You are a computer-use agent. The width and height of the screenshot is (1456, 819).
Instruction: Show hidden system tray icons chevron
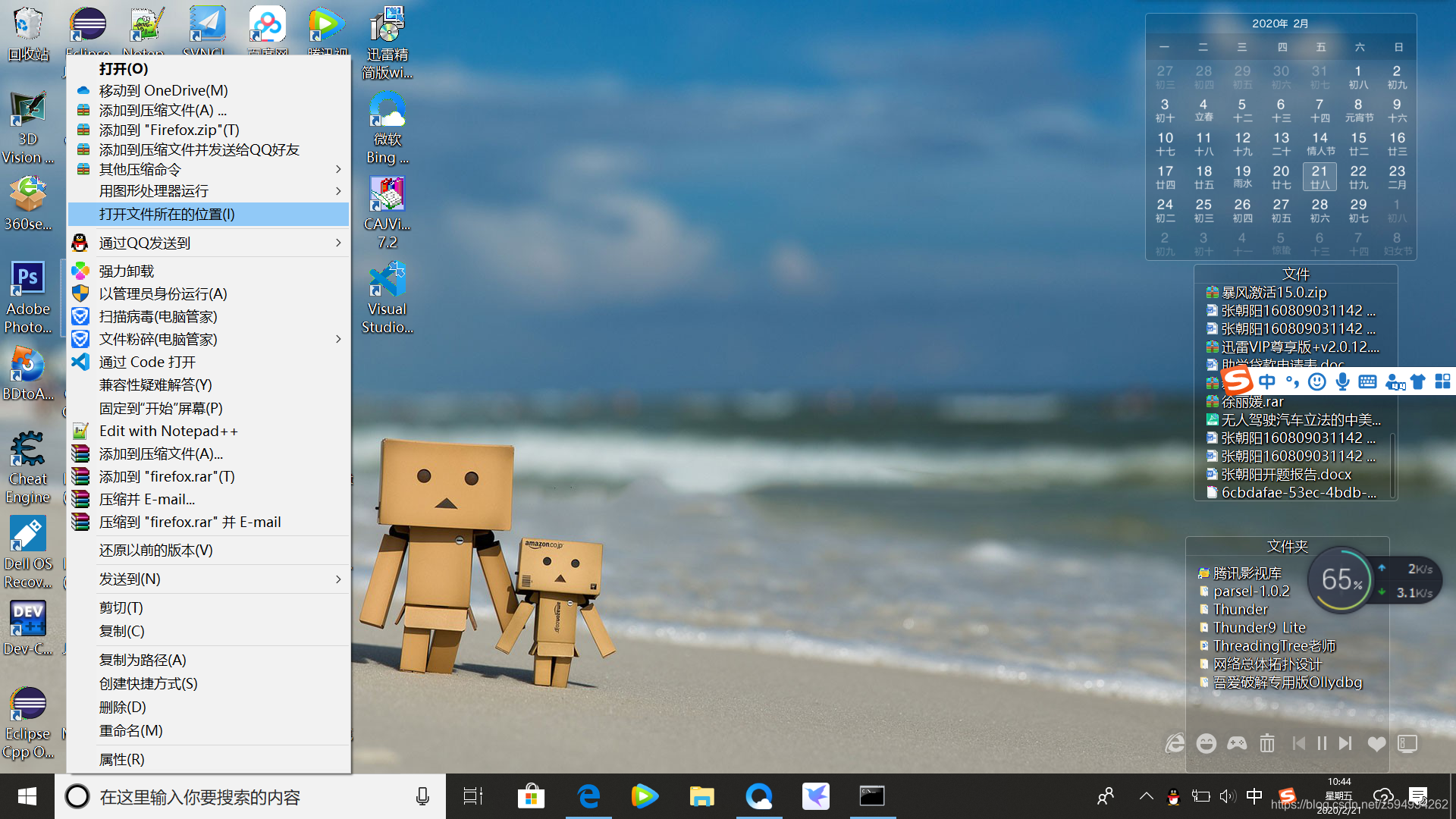tap(1146, 796)
